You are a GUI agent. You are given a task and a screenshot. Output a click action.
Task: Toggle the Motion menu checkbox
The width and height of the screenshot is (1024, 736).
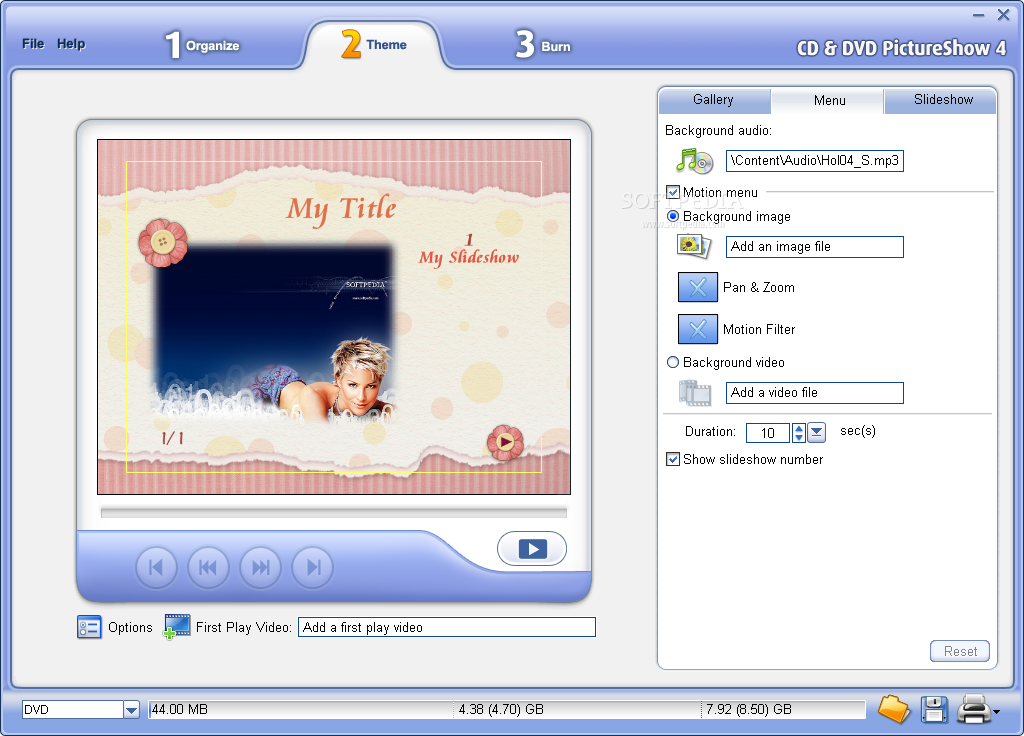[673, 192]
